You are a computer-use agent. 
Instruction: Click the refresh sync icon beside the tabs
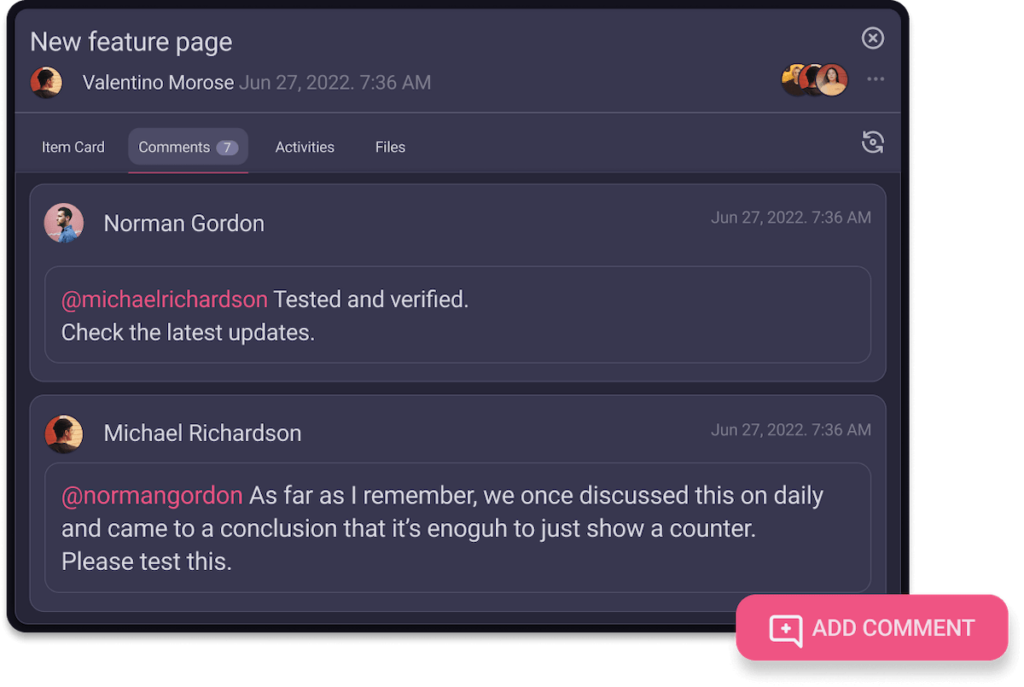[x=873, y=143]
